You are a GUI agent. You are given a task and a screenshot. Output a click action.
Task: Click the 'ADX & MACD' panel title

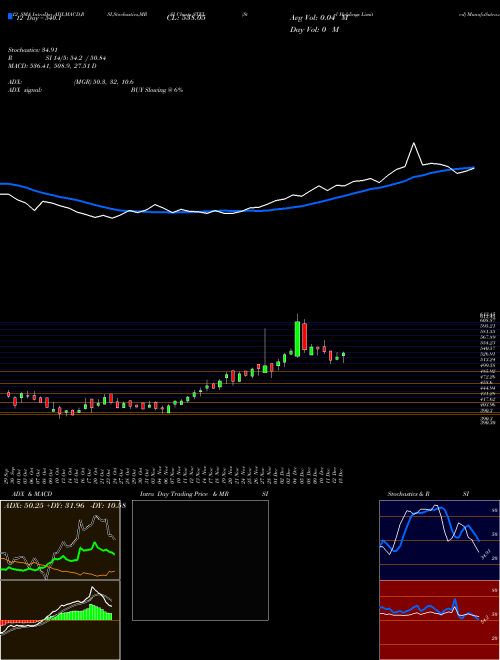tap(32, 494)
